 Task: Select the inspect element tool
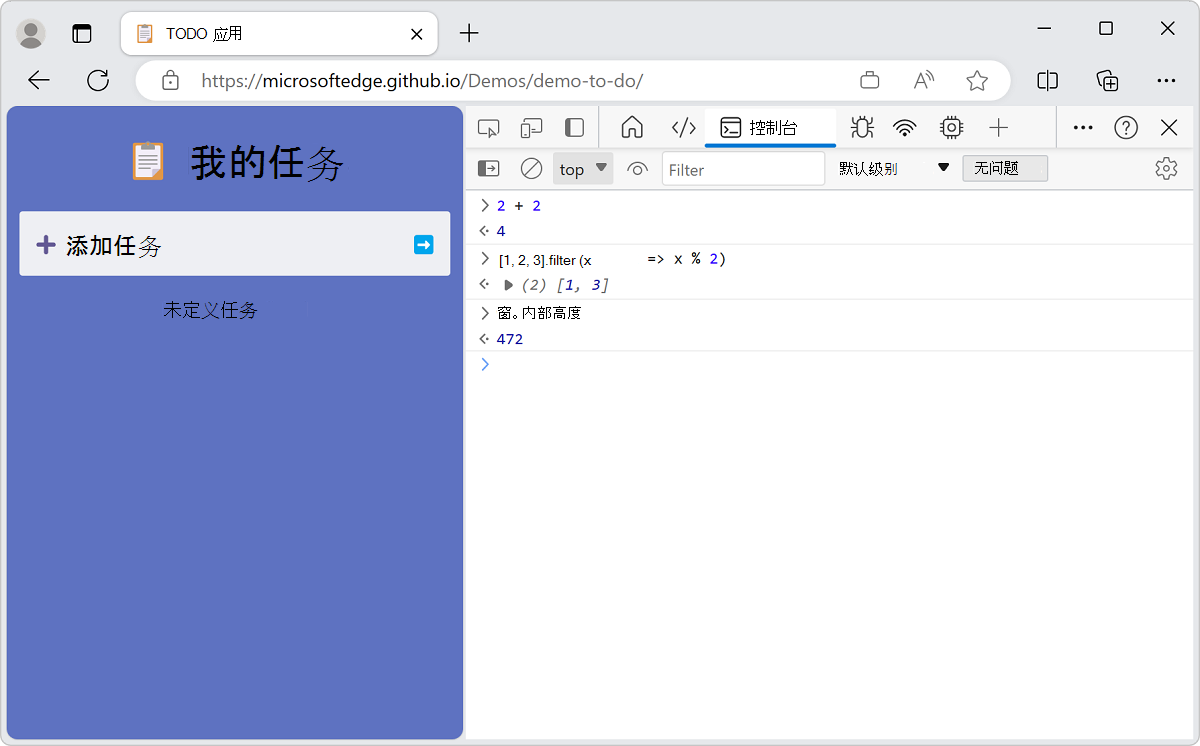coord(488,127)
